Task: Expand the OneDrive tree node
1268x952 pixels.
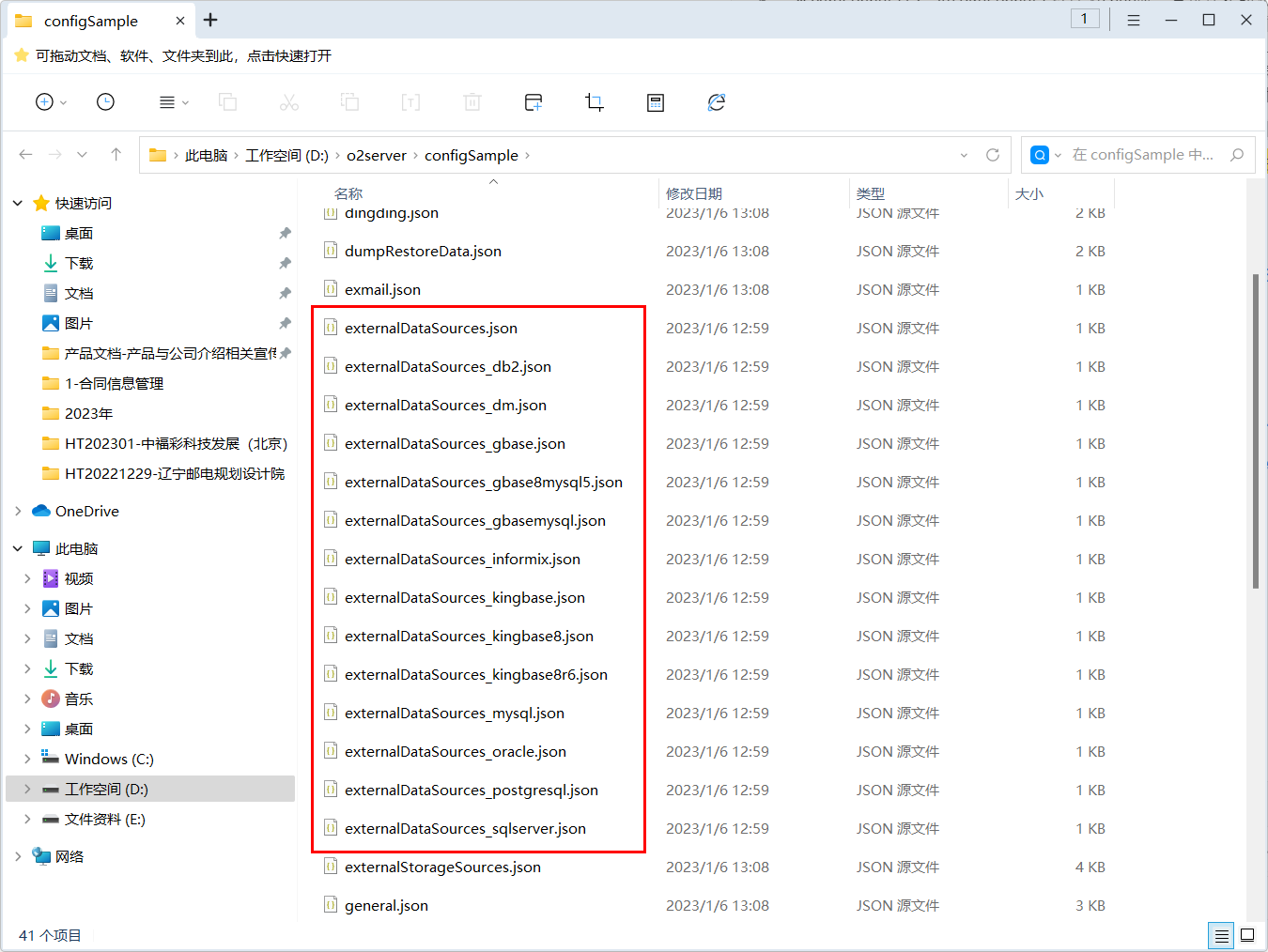Action: pyautogui.click(x=18, y=511)
